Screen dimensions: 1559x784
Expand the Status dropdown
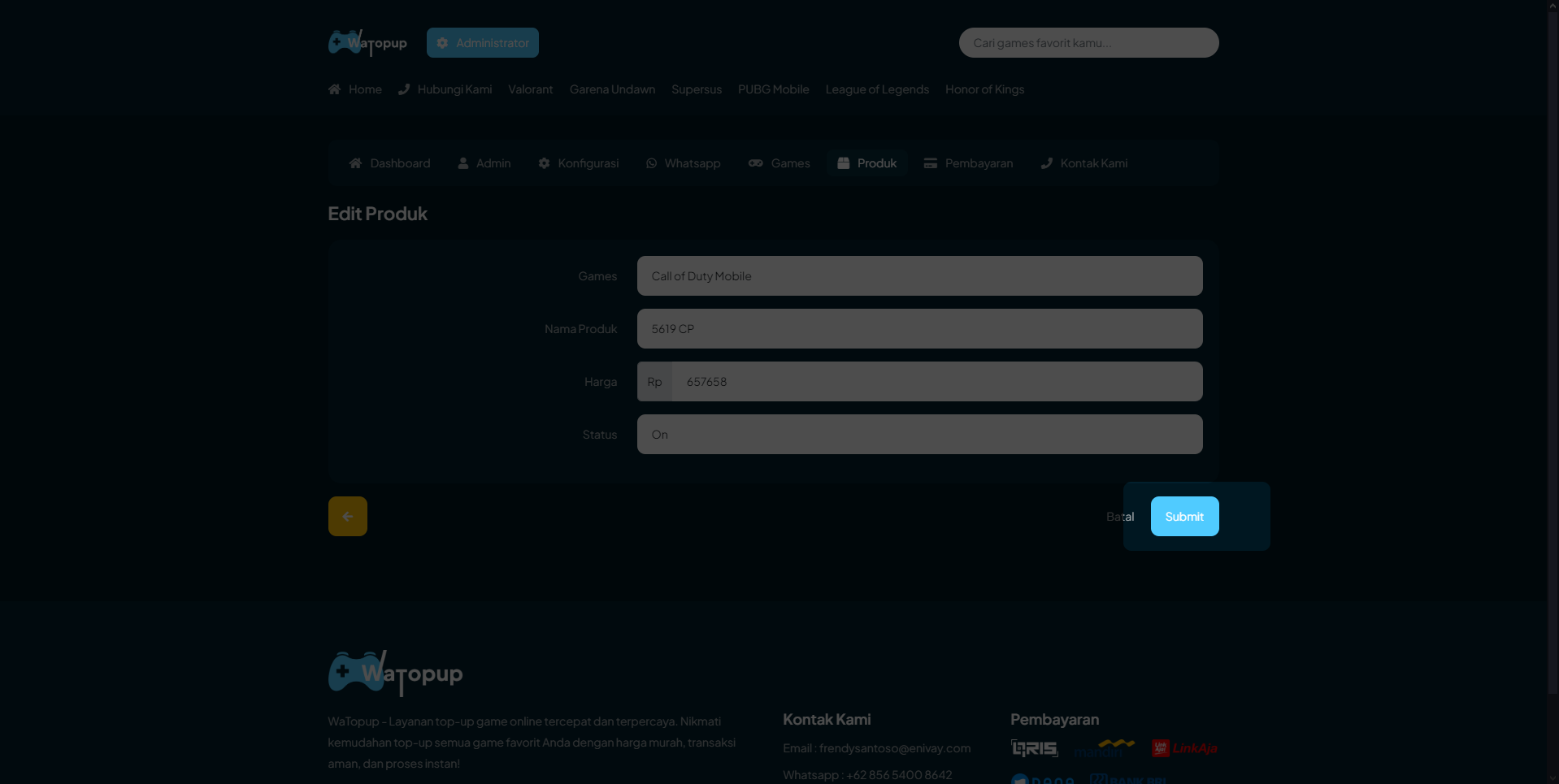tap(919, 435)
